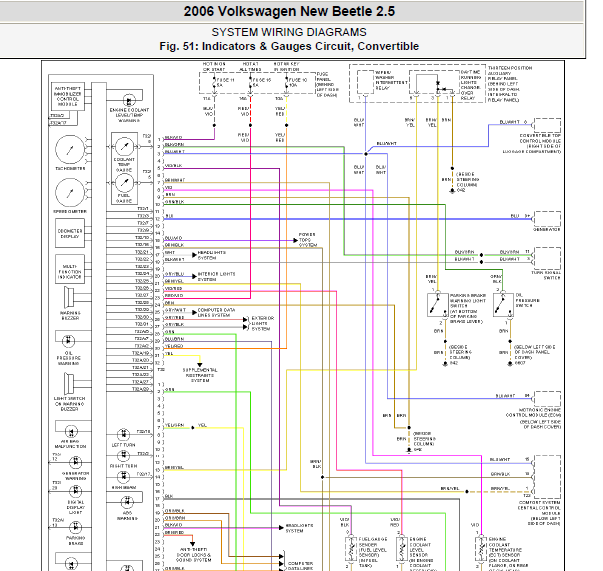This screenshot has height=571, width=603.
Task: Select the ABS warning lamp symbol
Action: [127, 502]
